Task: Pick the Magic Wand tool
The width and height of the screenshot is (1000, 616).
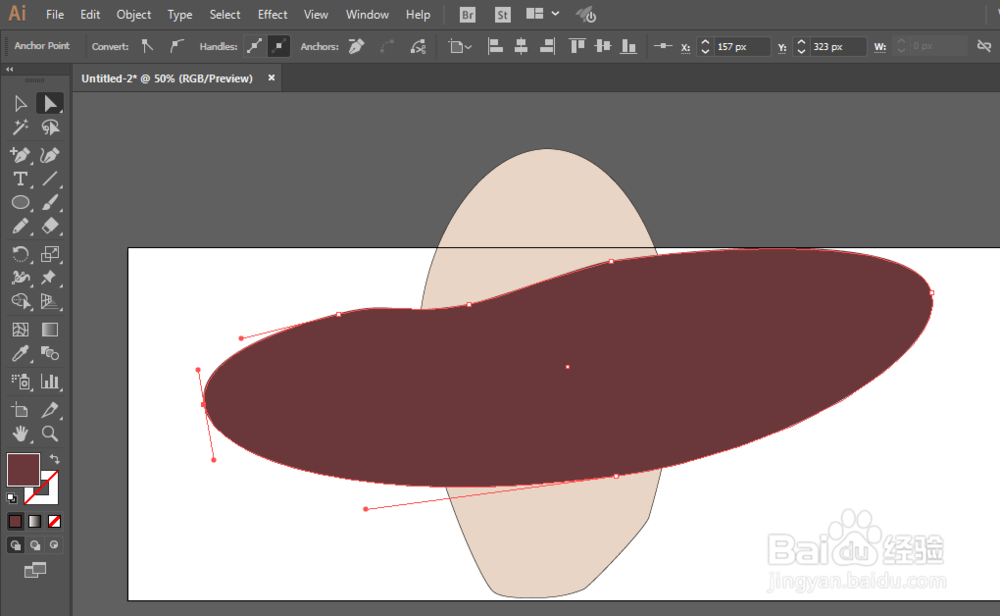Action: point(20,128)
